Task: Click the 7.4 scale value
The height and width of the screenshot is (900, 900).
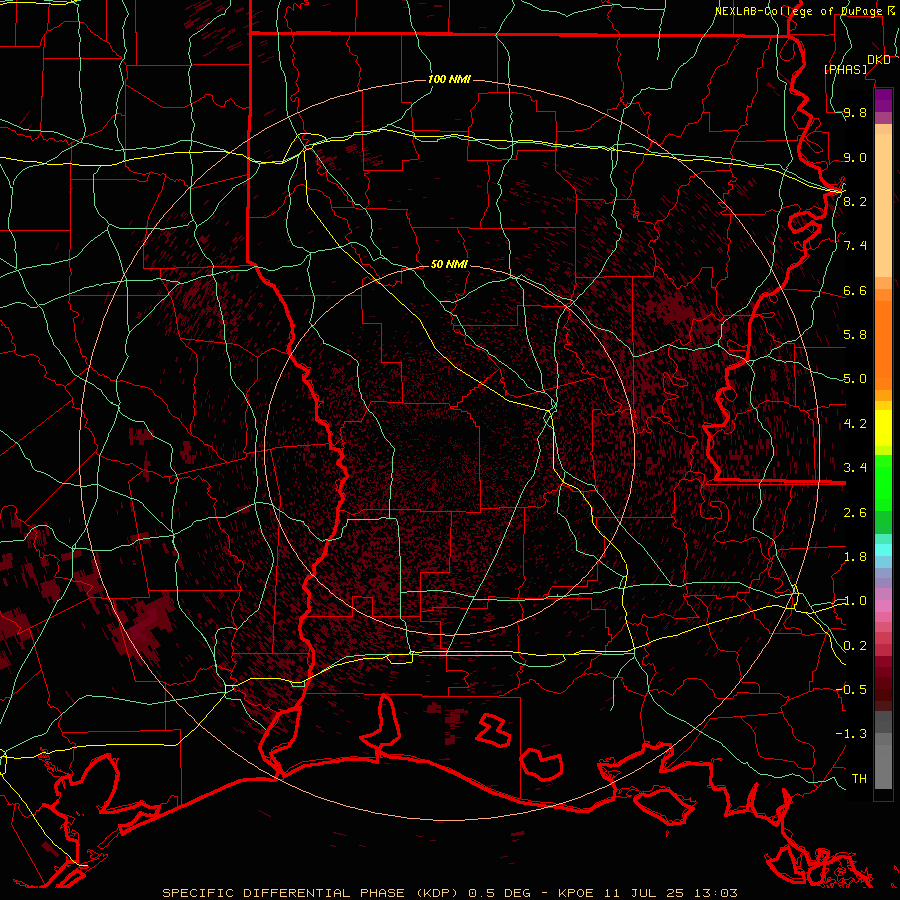Action: [x=855, y=246]
